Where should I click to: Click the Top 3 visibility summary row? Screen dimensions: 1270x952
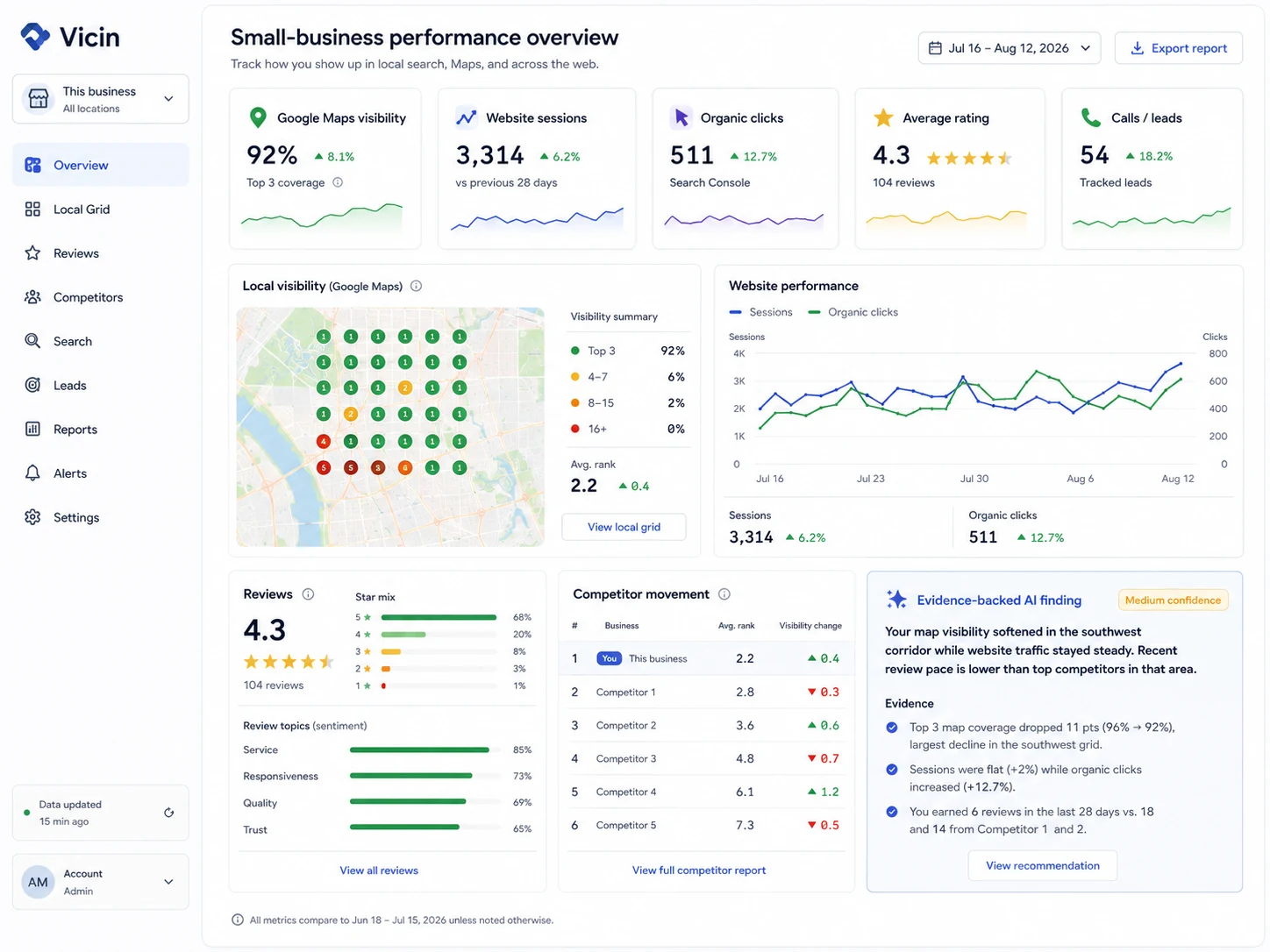(x=627, y=351)
